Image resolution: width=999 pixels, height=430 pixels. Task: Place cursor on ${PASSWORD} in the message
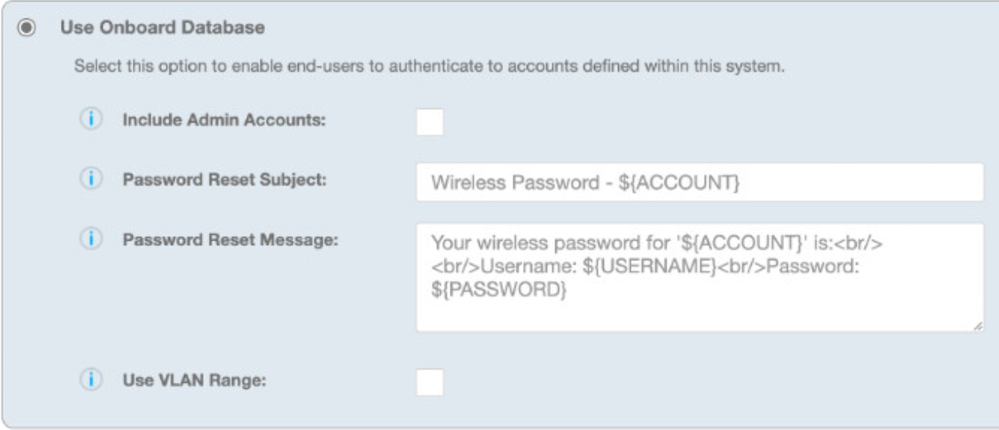point(498,289)
